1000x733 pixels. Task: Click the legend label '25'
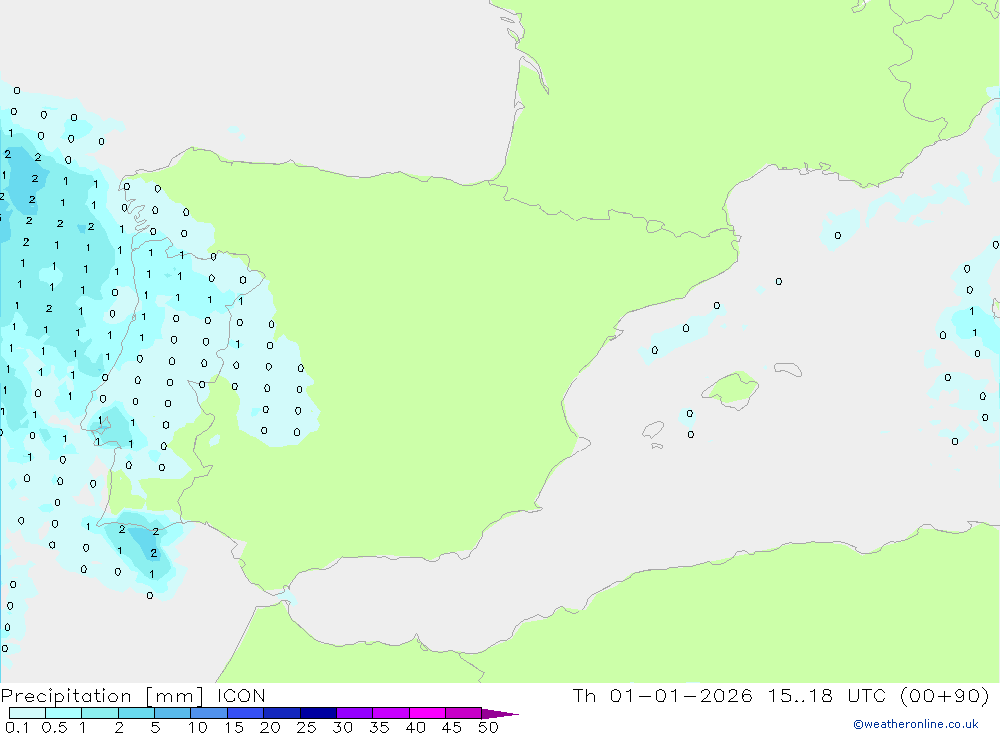click(x=306, y=727)
